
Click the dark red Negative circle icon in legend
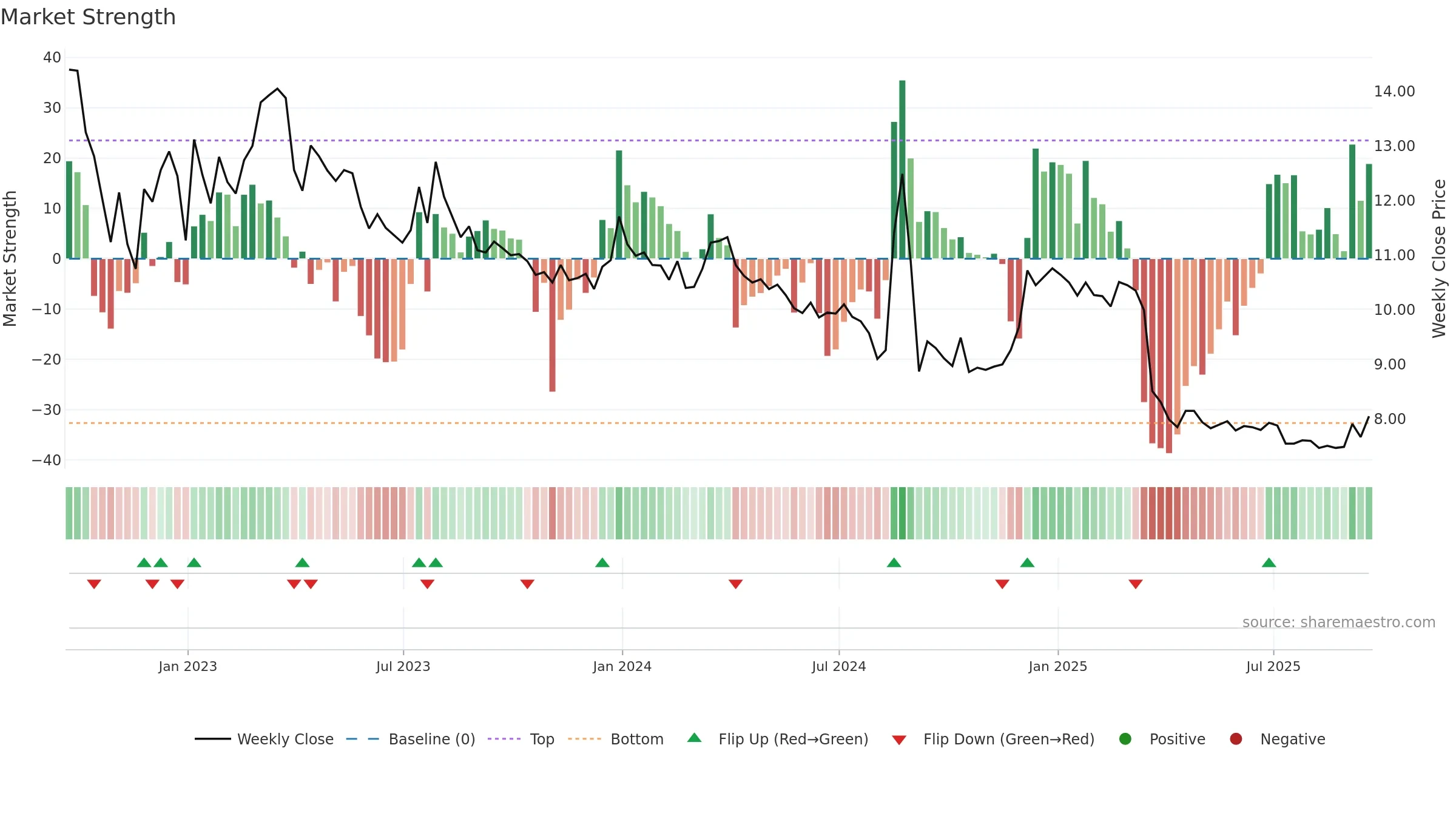1236,739
